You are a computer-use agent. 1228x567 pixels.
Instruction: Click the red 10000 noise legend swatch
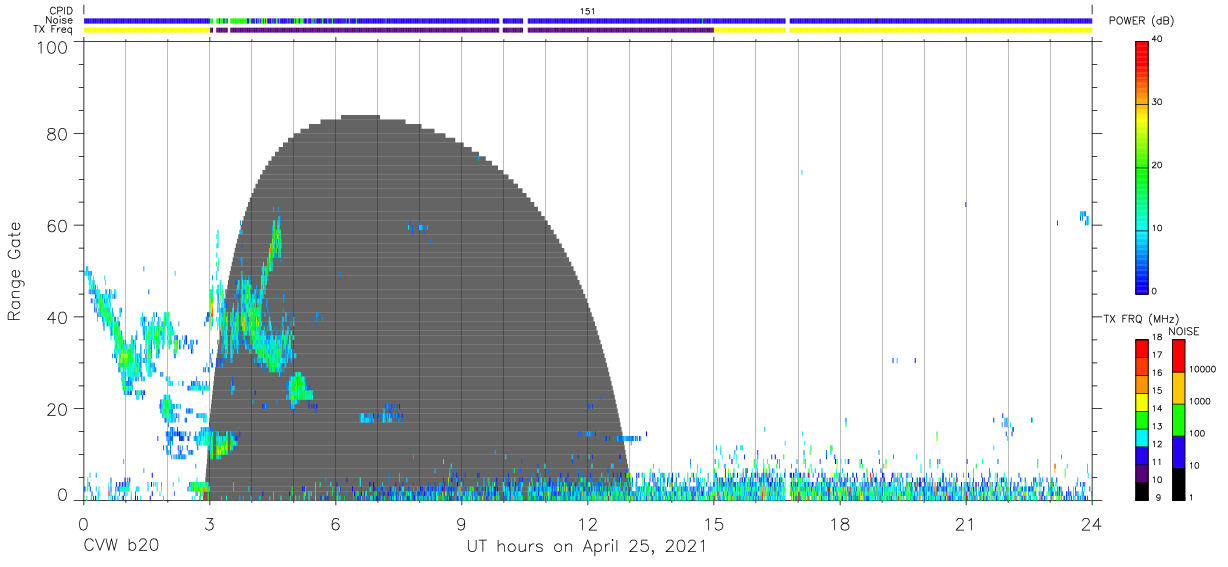(1179, 356)
